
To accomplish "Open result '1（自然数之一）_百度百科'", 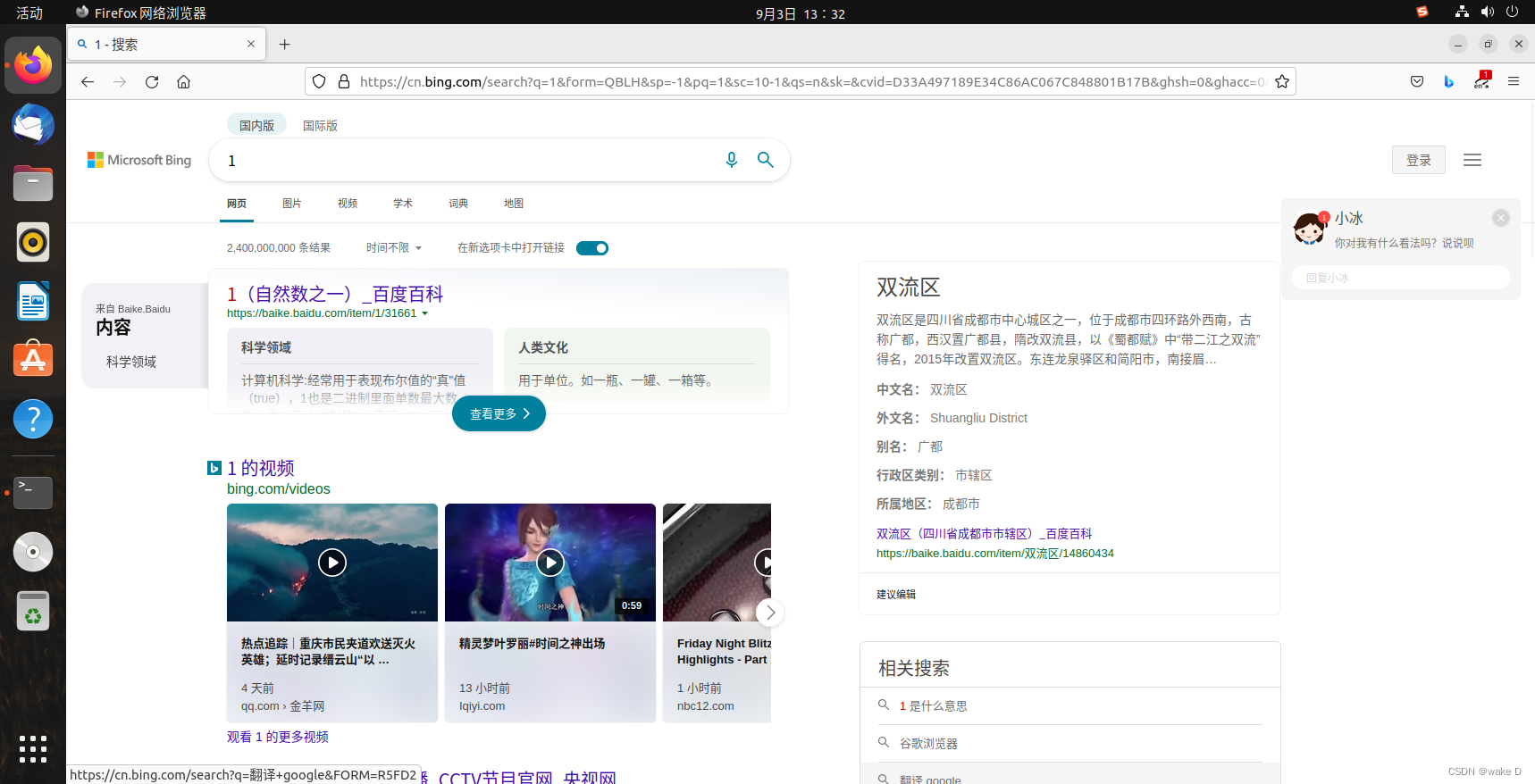I will [335, 294].
